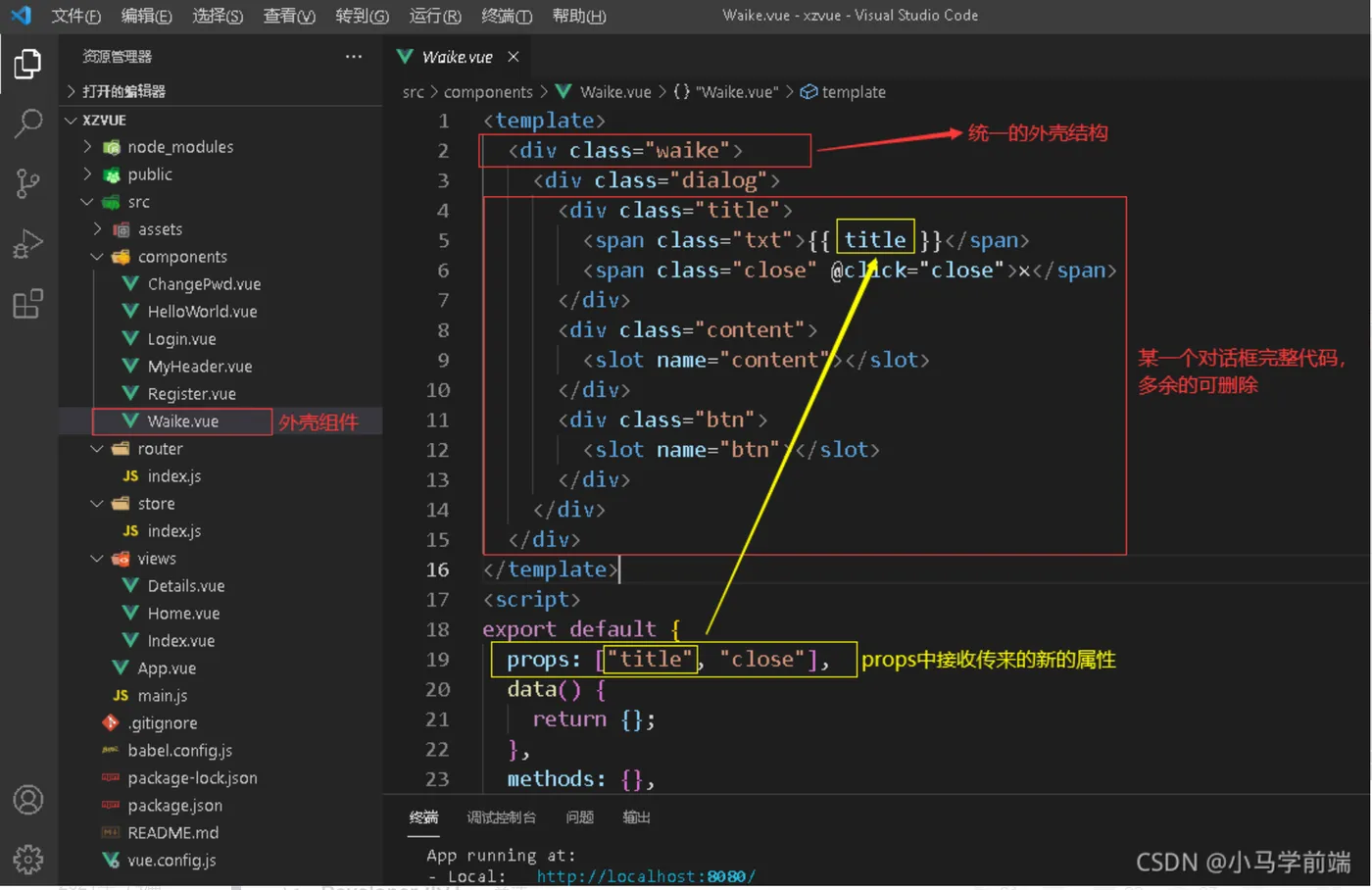Open the Accounts menu icon
Screen dimensions: 1372x890
click(x=27, y=800)
